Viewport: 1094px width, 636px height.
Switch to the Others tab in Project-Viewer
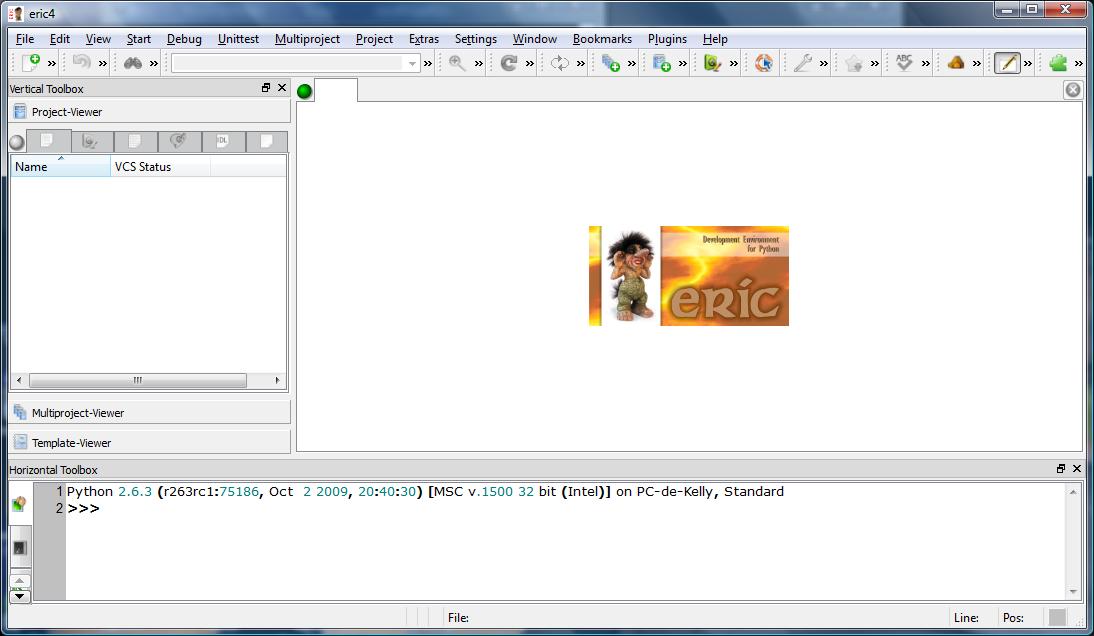coord(267,142)
